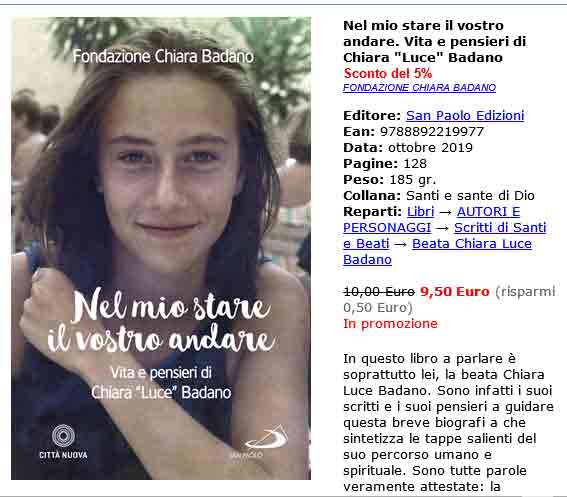This screenshot has height=497, width=567.
Task: Click the Città Nuova logo on cover
Action: [x=63, y=442]
